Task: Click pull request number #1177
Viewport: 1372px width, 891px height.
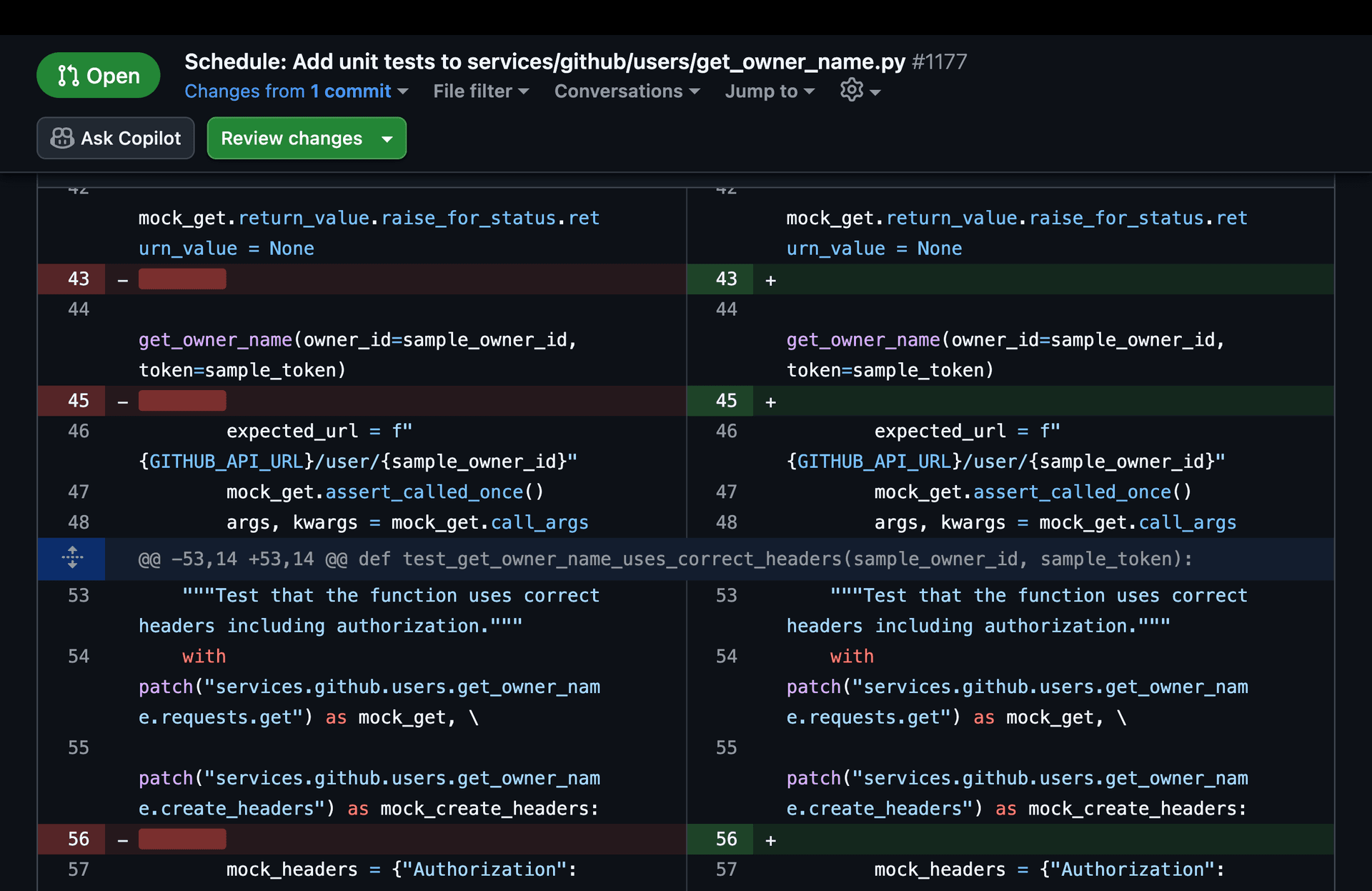Action: [939, 61]
